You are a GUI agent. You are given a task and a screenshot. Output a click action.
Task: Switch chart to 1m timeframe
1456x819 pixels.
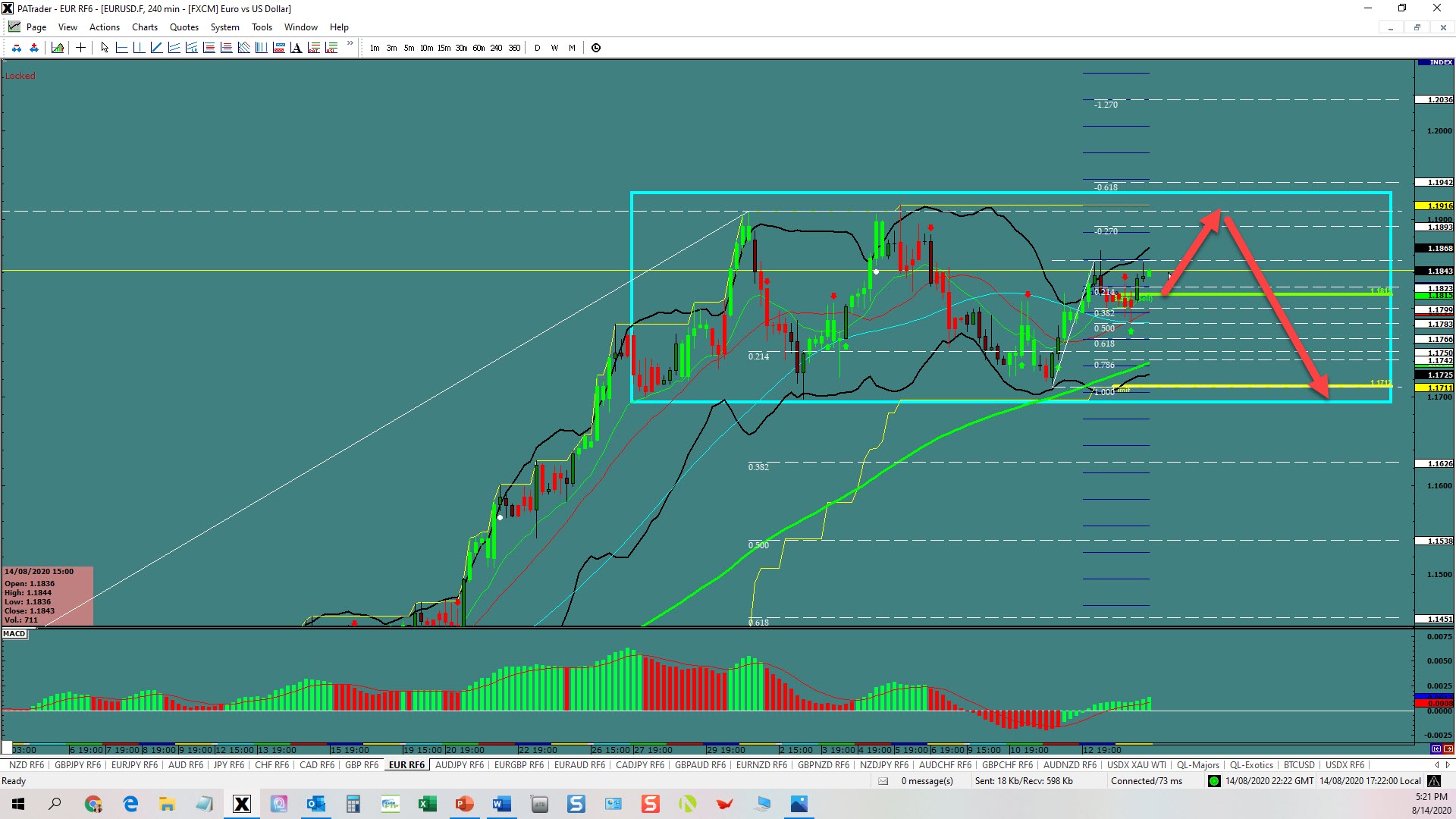click(375, 48)
